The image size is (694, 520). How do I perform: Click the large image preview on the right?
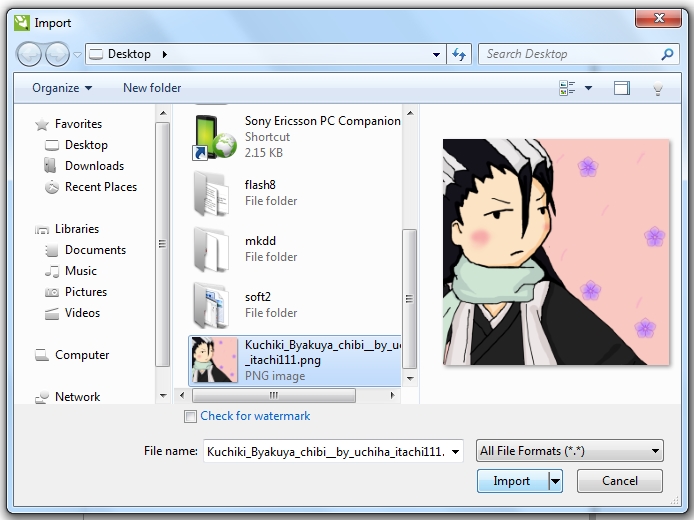(556, 252)
